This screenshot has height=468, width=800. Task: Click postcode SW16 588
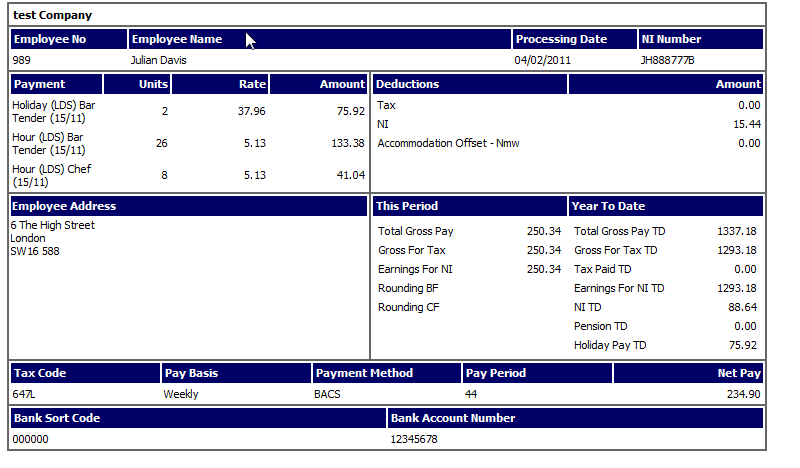[35, 251]
